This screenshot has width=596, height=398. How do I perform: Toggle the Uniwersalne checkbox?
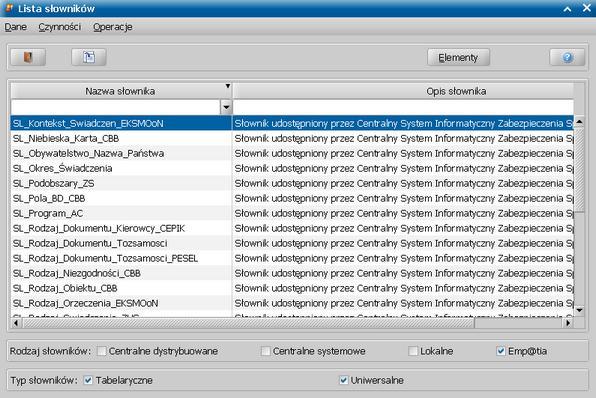(344, 380)
